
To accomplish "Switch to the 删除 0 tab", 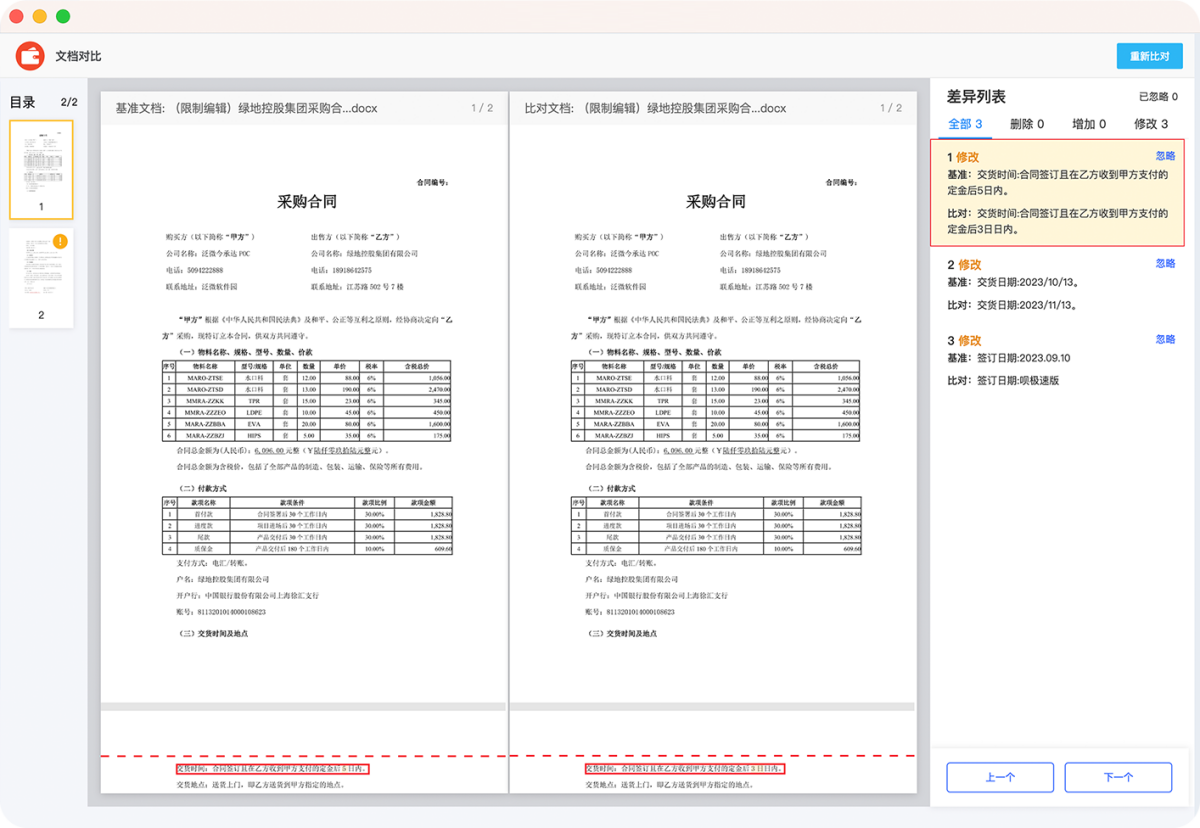I will point(1027,124).
